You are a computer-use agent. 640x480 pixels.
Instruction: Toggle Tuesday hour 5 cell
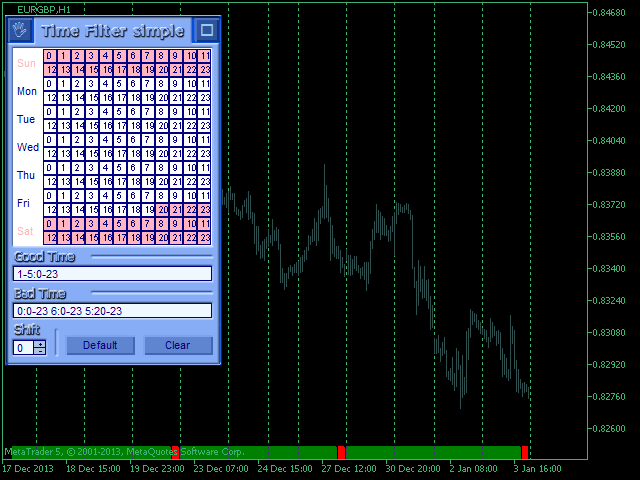(120, 112)
